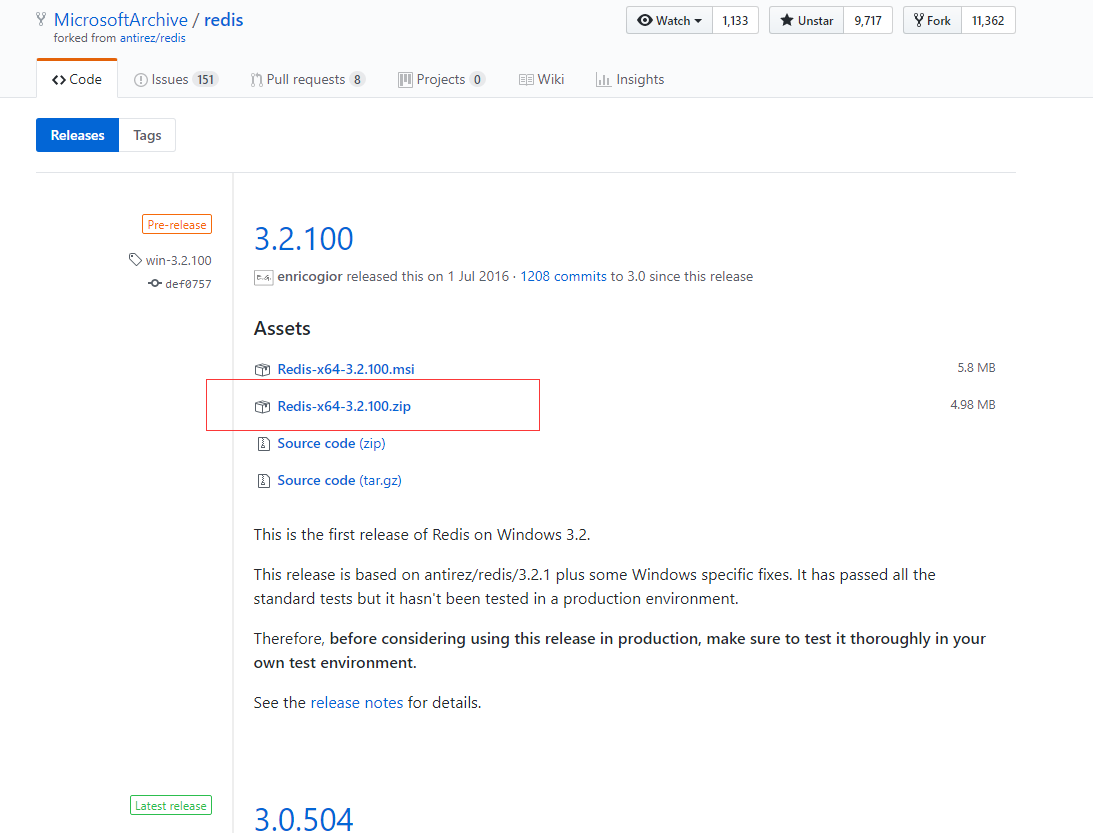Download Redis-x64-3.2.100.msi

point(346,369)
